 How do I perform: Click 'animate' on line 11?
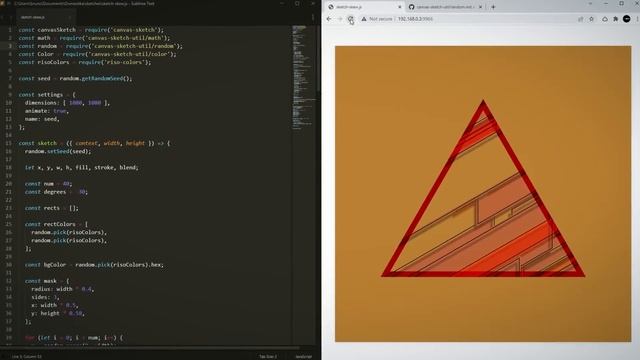pos(36,111)
